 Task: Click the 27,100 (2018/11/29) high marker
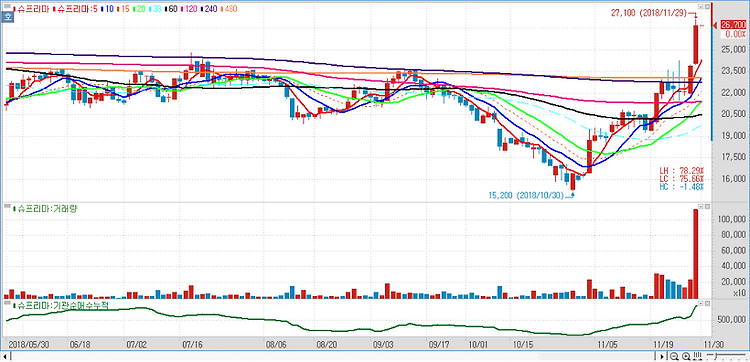(x=650, y=13)
